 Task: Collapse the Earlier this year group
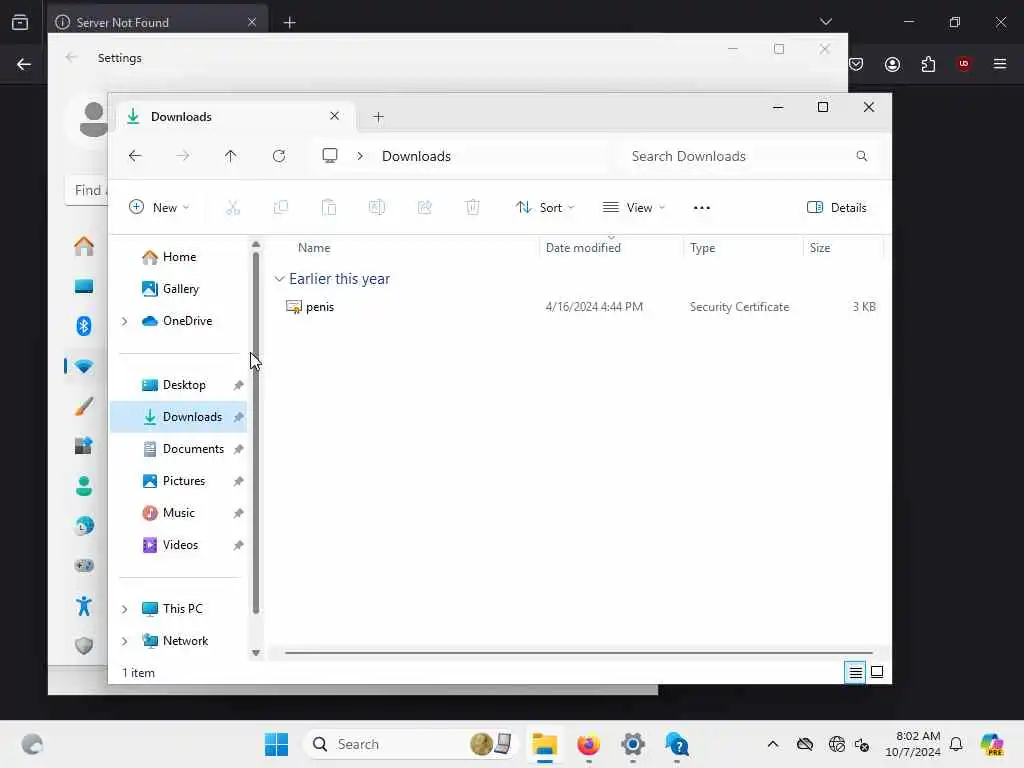[x=279, y=279]
